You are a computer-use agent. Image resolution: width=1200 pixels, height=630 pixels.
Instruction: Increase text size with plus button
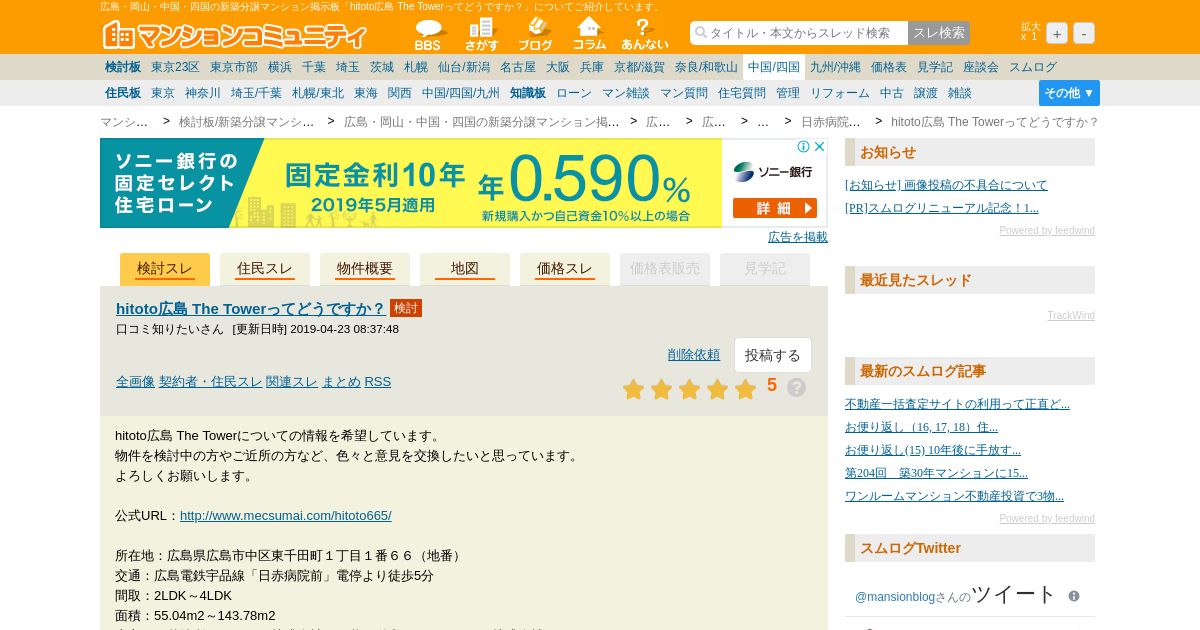[x=1057, y=33]
